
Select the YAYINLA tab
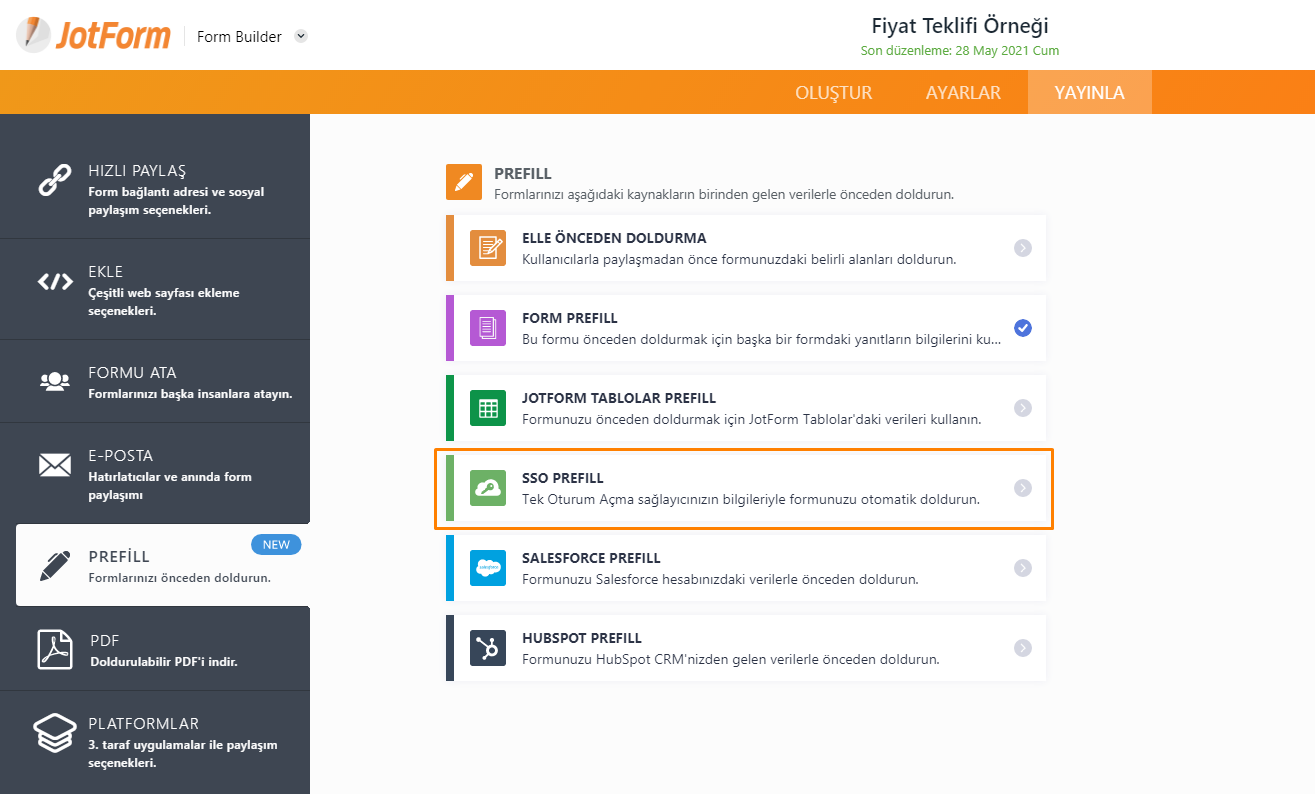pyautogui.click(x=1089, y=93)
